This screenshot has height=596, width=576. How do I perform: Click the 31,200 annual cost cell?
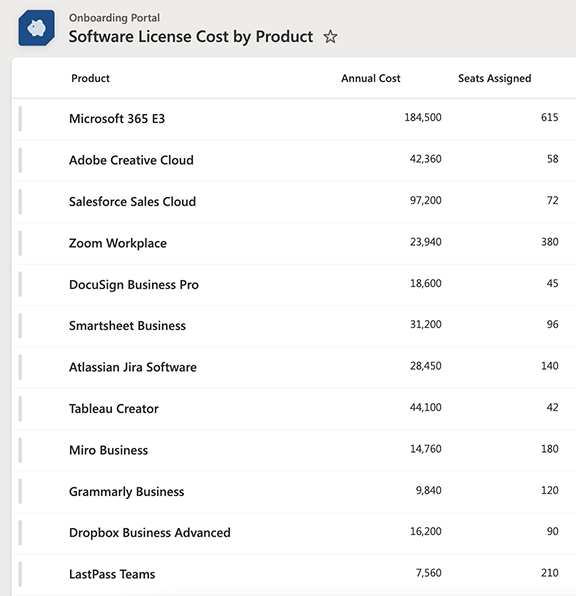(x=425, y=324)
